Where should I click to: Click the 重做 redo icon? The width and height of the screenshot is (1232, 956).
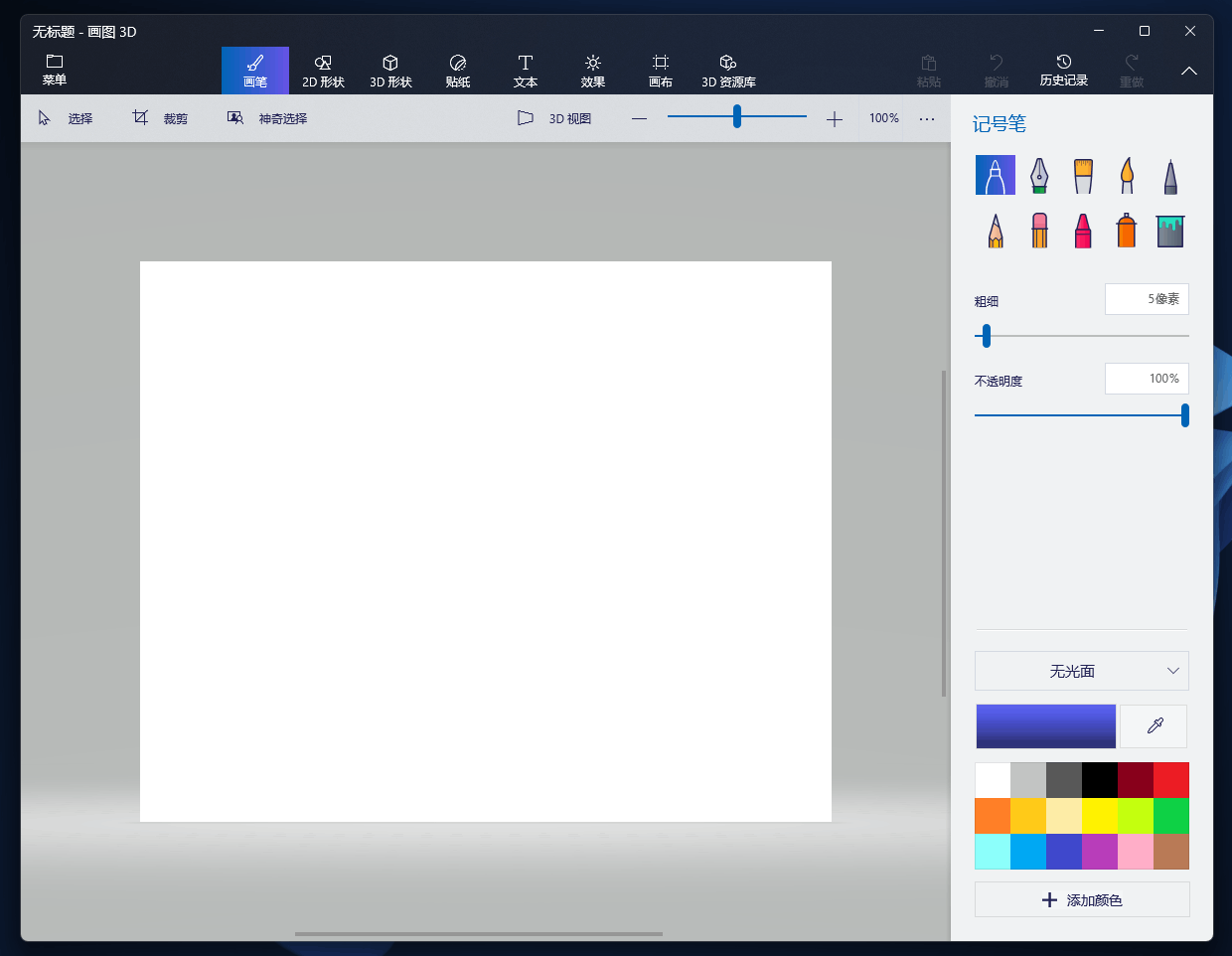1132,71
